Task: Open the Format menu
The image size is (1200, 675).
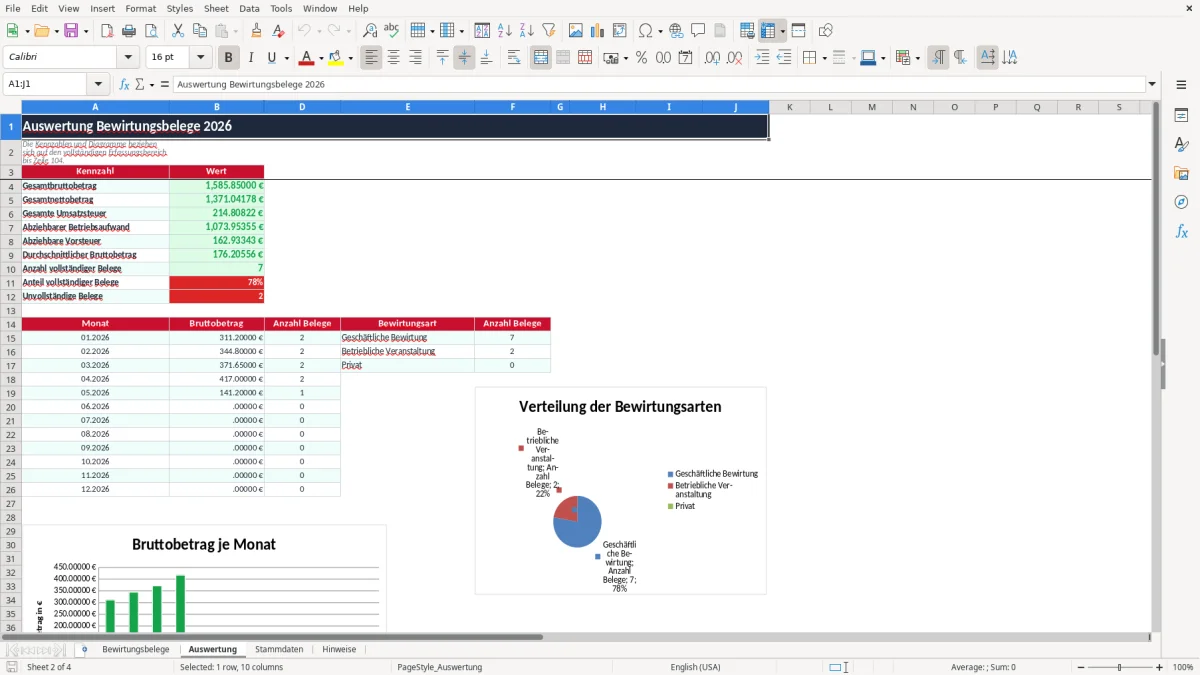Action: click(x=140, y=8)
